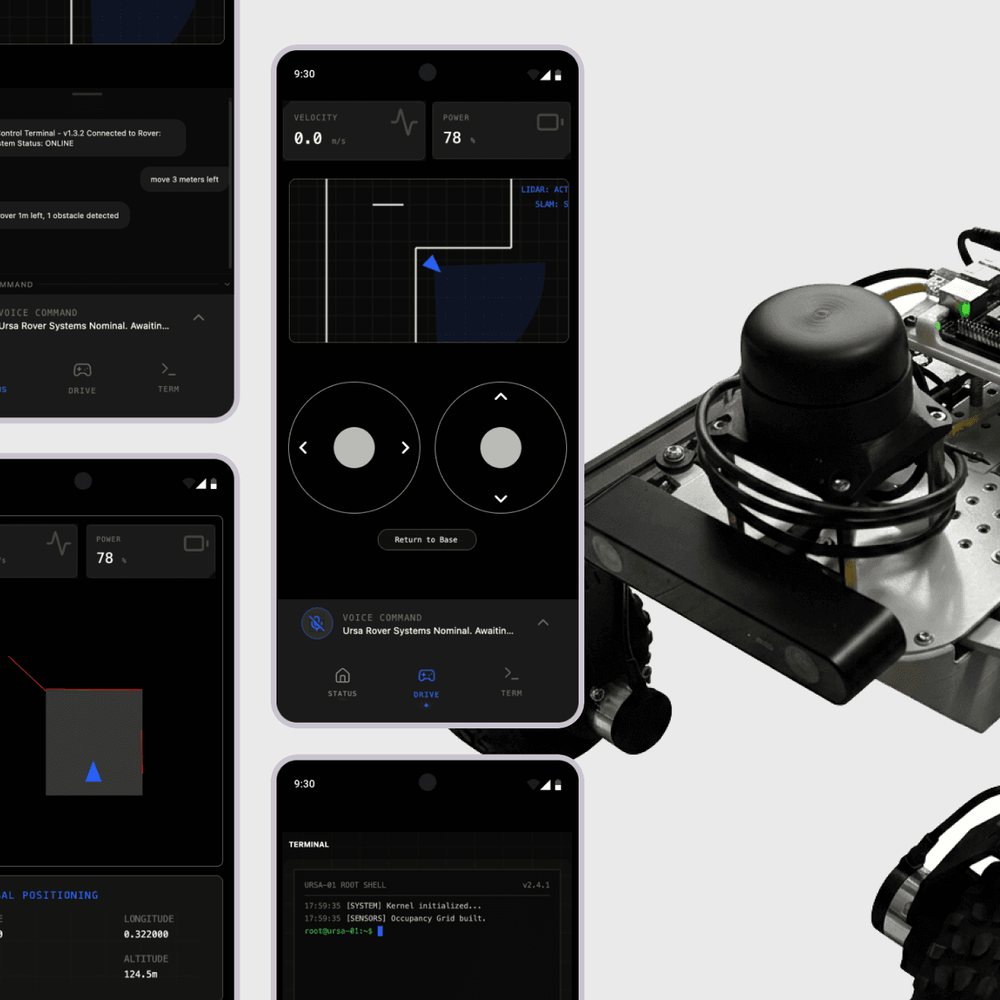
Task: Tap the status battery icon on positioning screen
Action: [x=214, y=483]
